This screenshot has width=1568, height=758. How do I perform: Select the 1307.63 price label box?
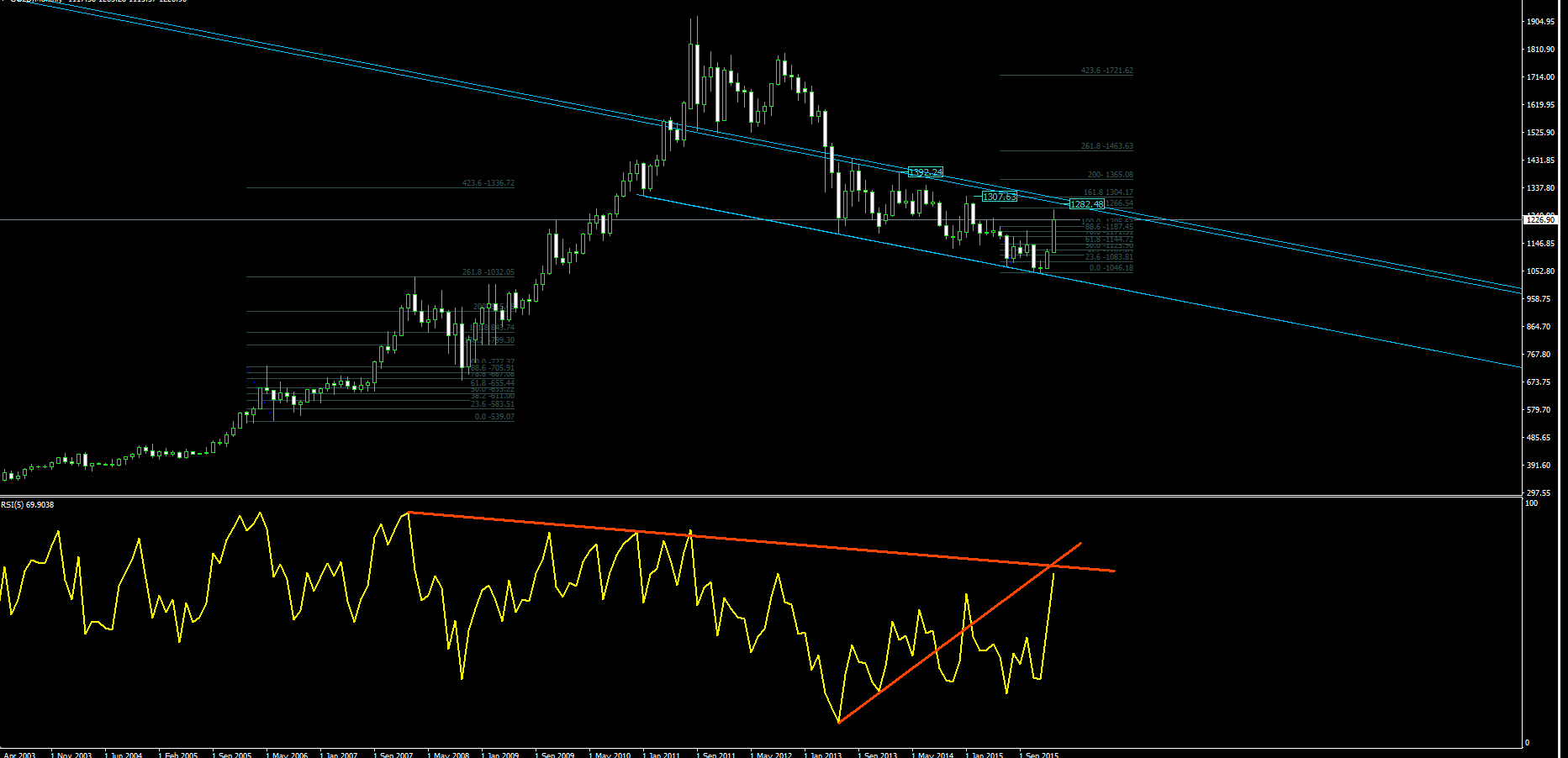pos(1000,197)
